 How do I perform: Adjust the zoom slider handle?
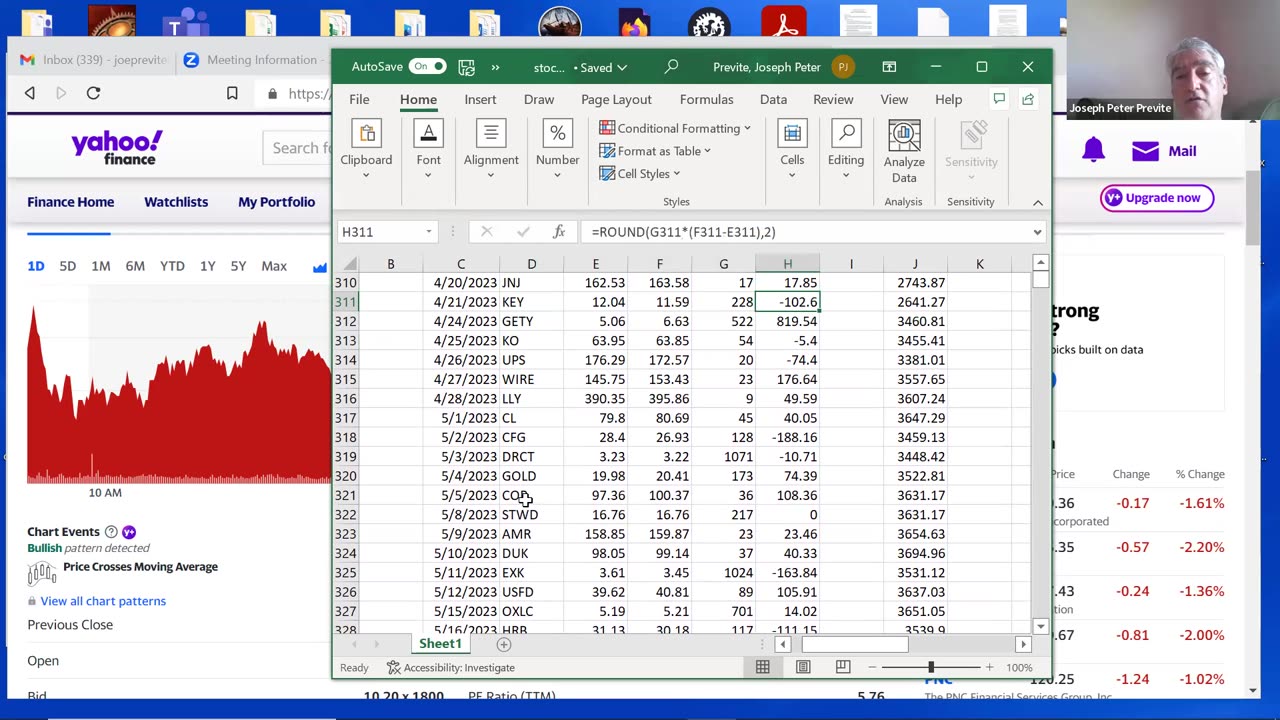tap(931, 667)
